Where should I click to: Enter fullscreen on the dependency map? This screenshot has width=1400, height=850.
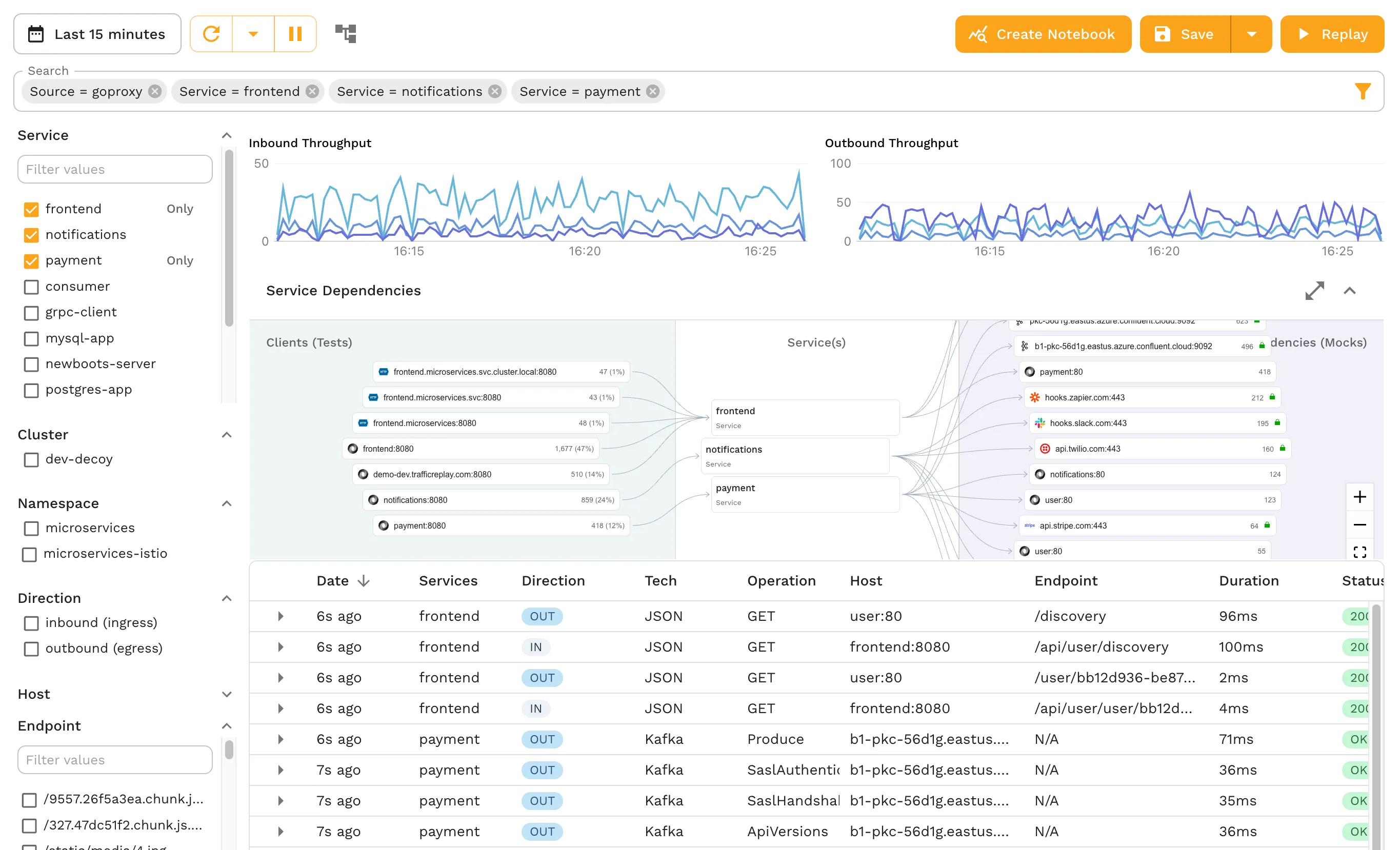click(x=1360, y=552)
